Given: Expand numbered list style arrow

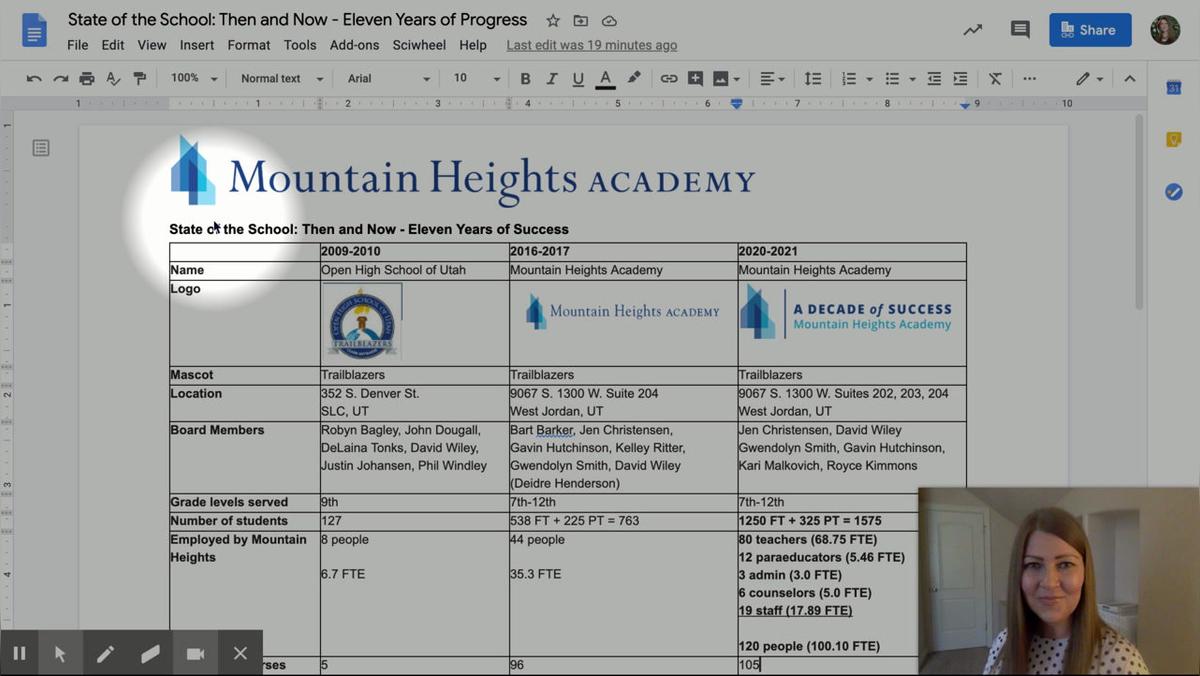Looking at the screenshot, I should click(x=869, y=79).
